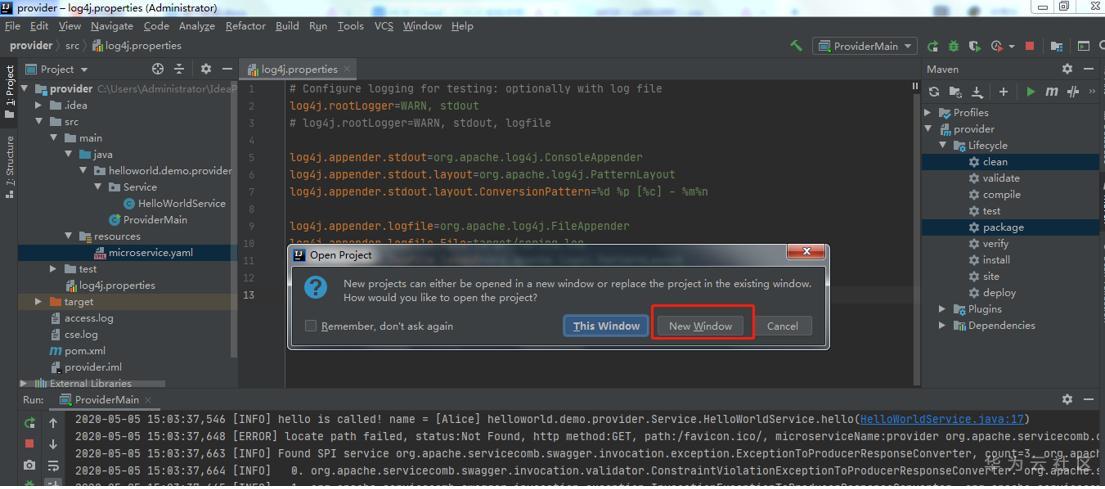Collapse the src folder

[41, 122]
